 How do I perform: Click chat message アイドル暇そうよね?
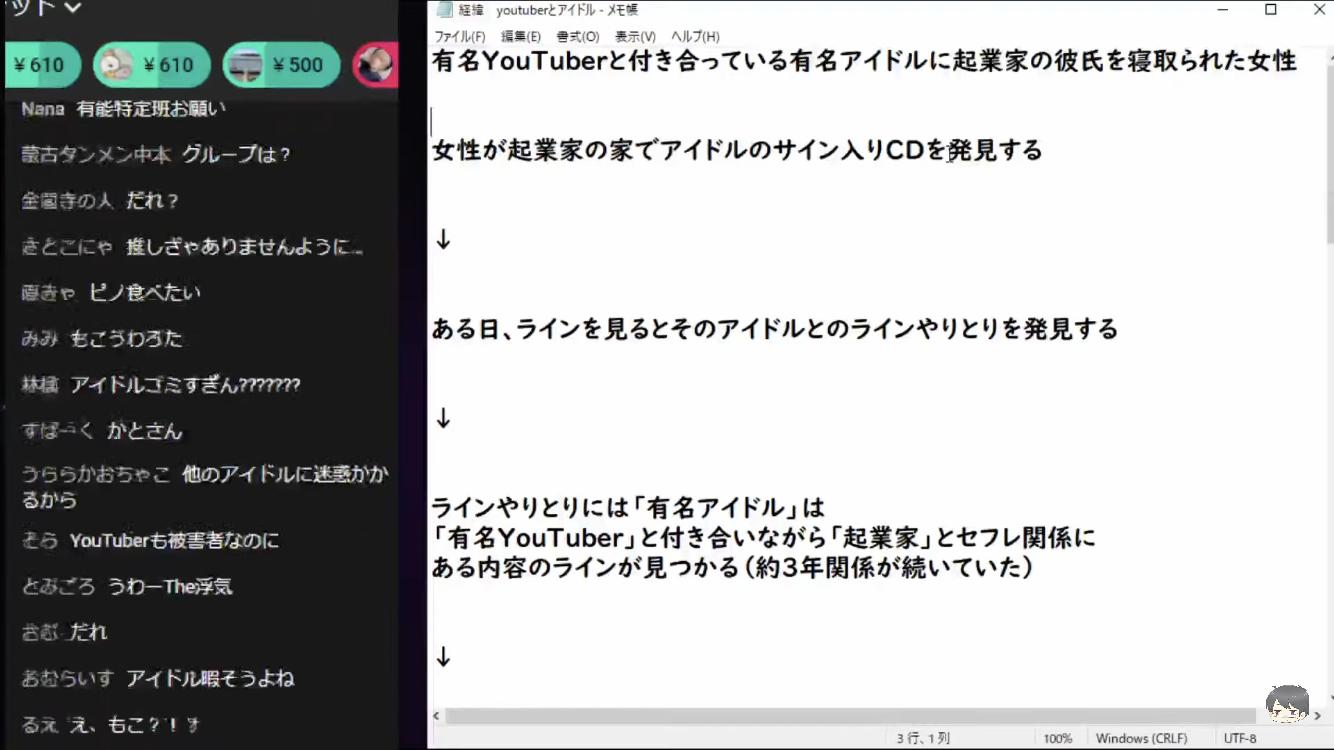[x=210, y=679]
